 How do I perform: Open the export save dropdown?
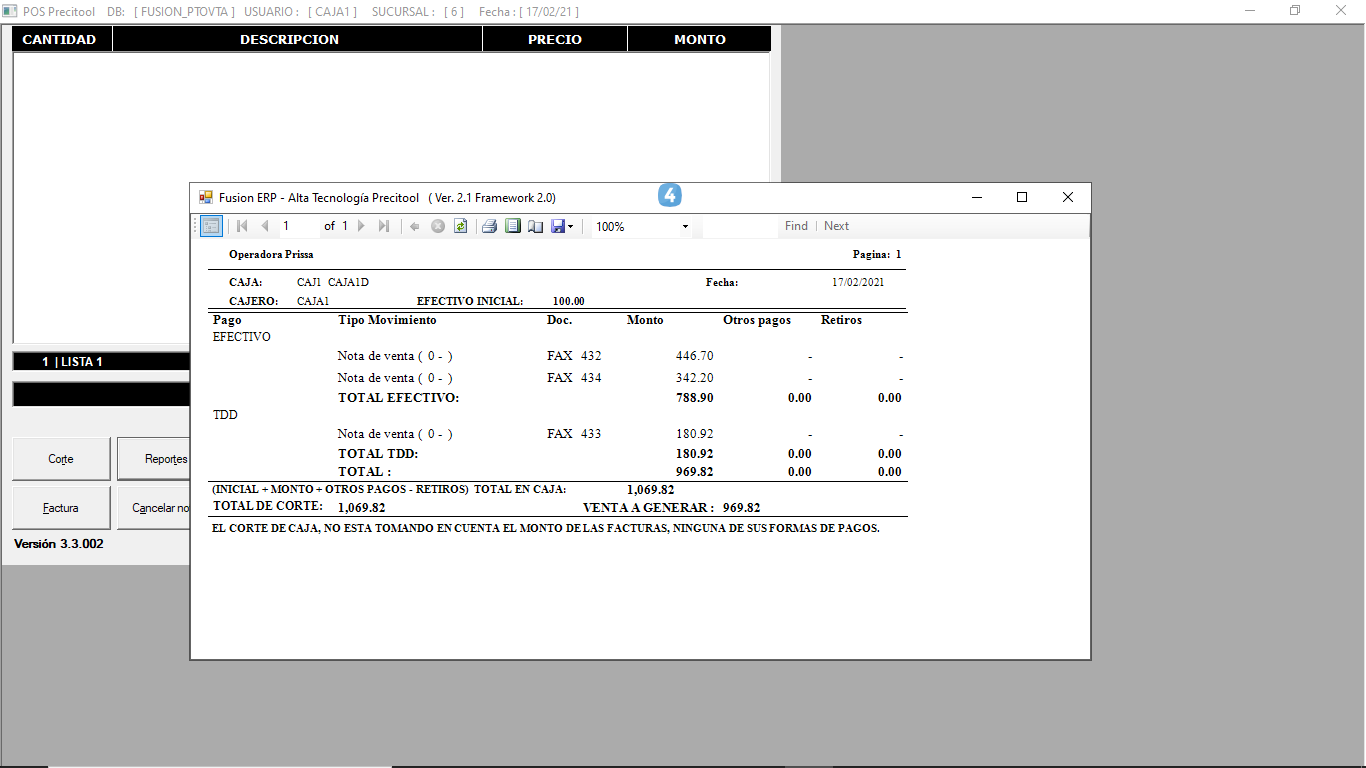tap(563, 226)
